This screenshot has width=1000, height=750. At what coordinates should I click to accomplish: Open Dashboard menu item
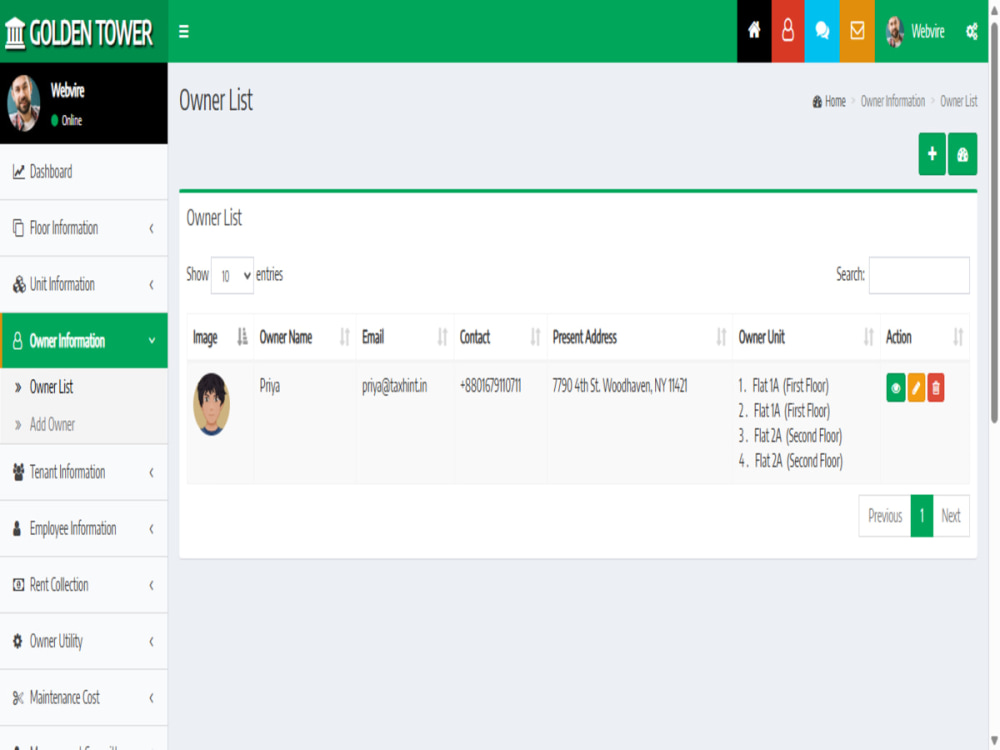point(84,172)
